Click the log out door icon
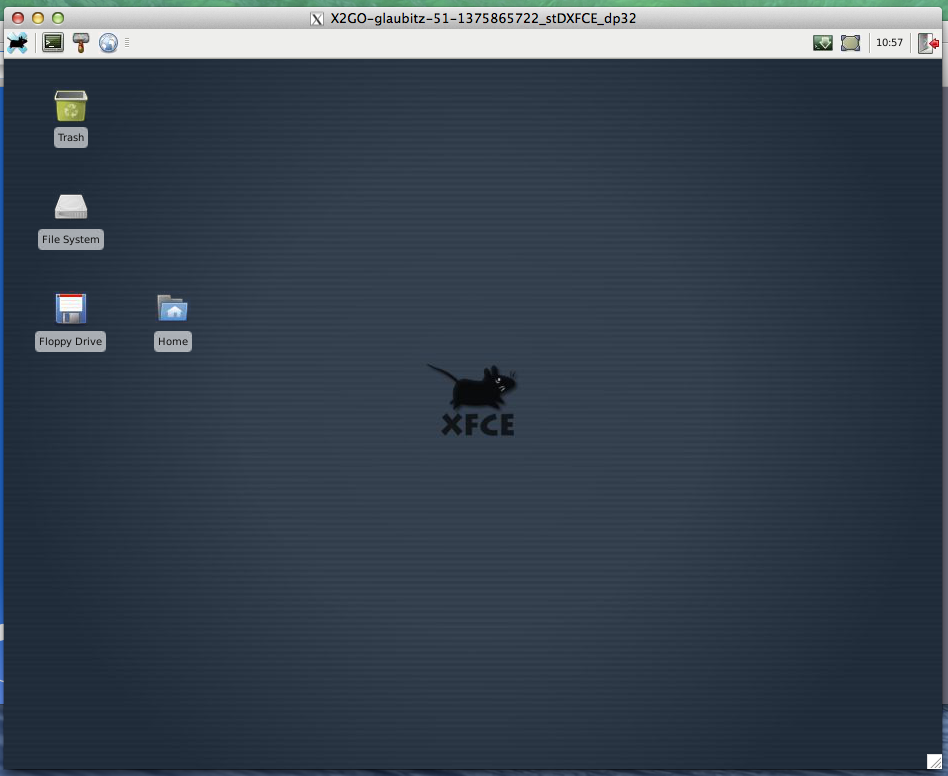This screenshot has width=948, height=776. point(928,43)
